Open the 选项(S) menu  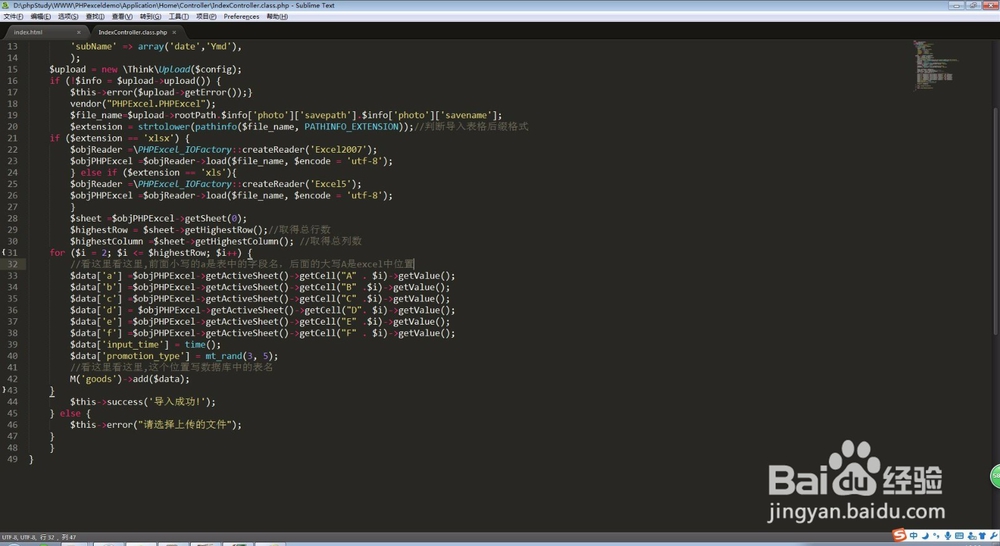[x=68, y=17]
